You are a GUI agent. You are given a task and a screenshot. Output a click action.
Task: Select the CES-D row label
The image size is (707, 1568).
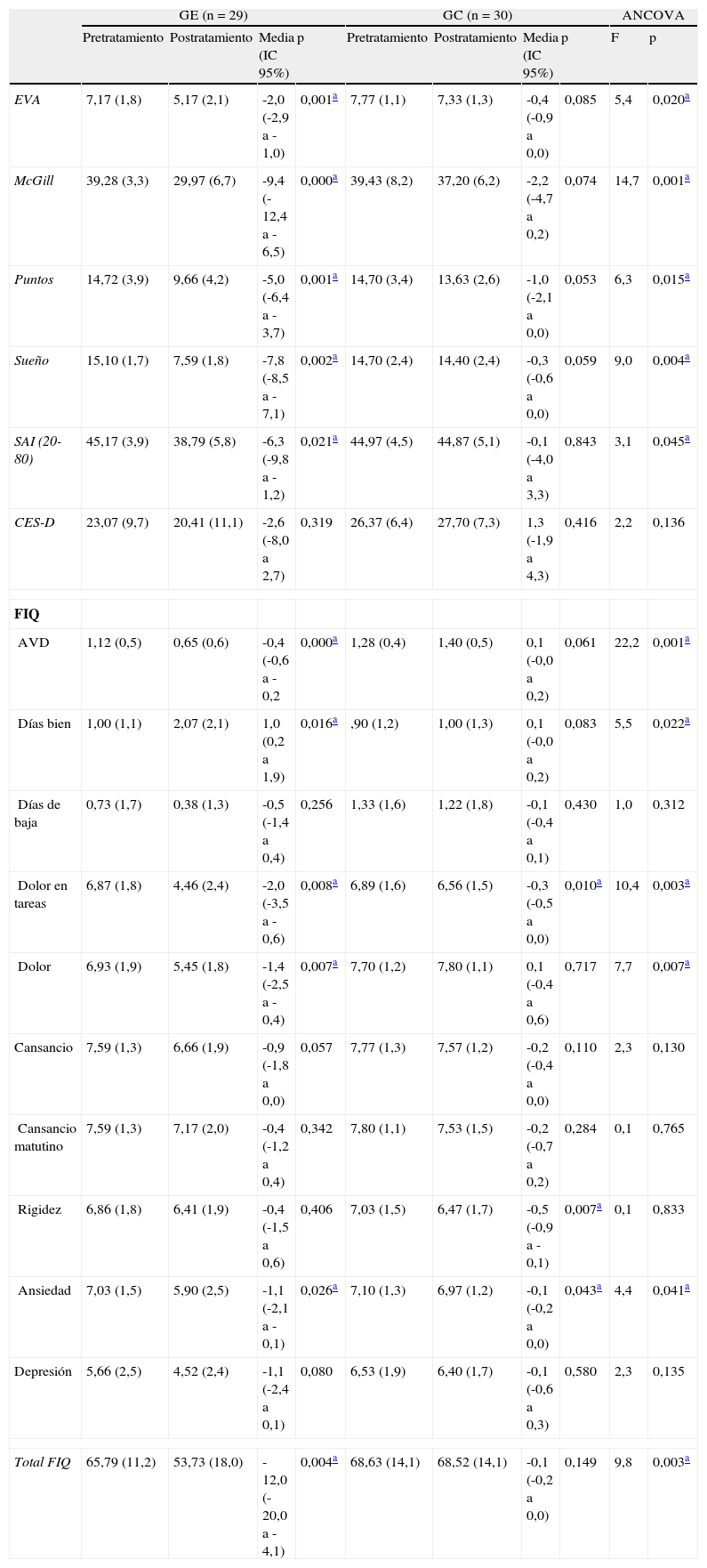[x=34, y=522]
